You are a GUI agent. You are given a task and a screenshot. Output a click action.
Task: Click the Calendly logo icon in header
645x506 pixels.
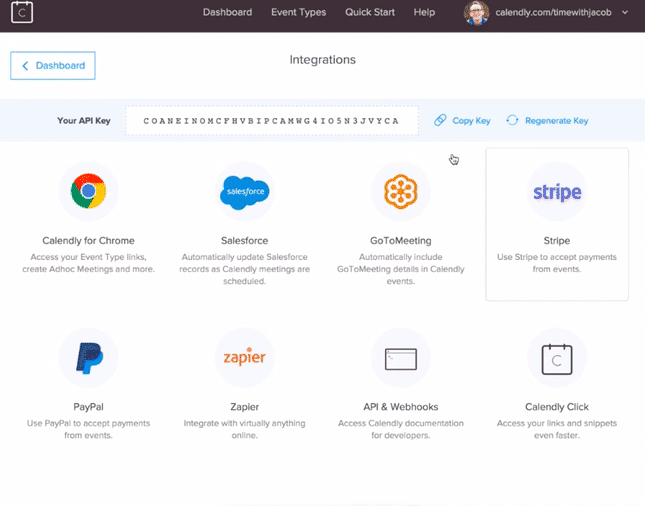click(22, 12)
